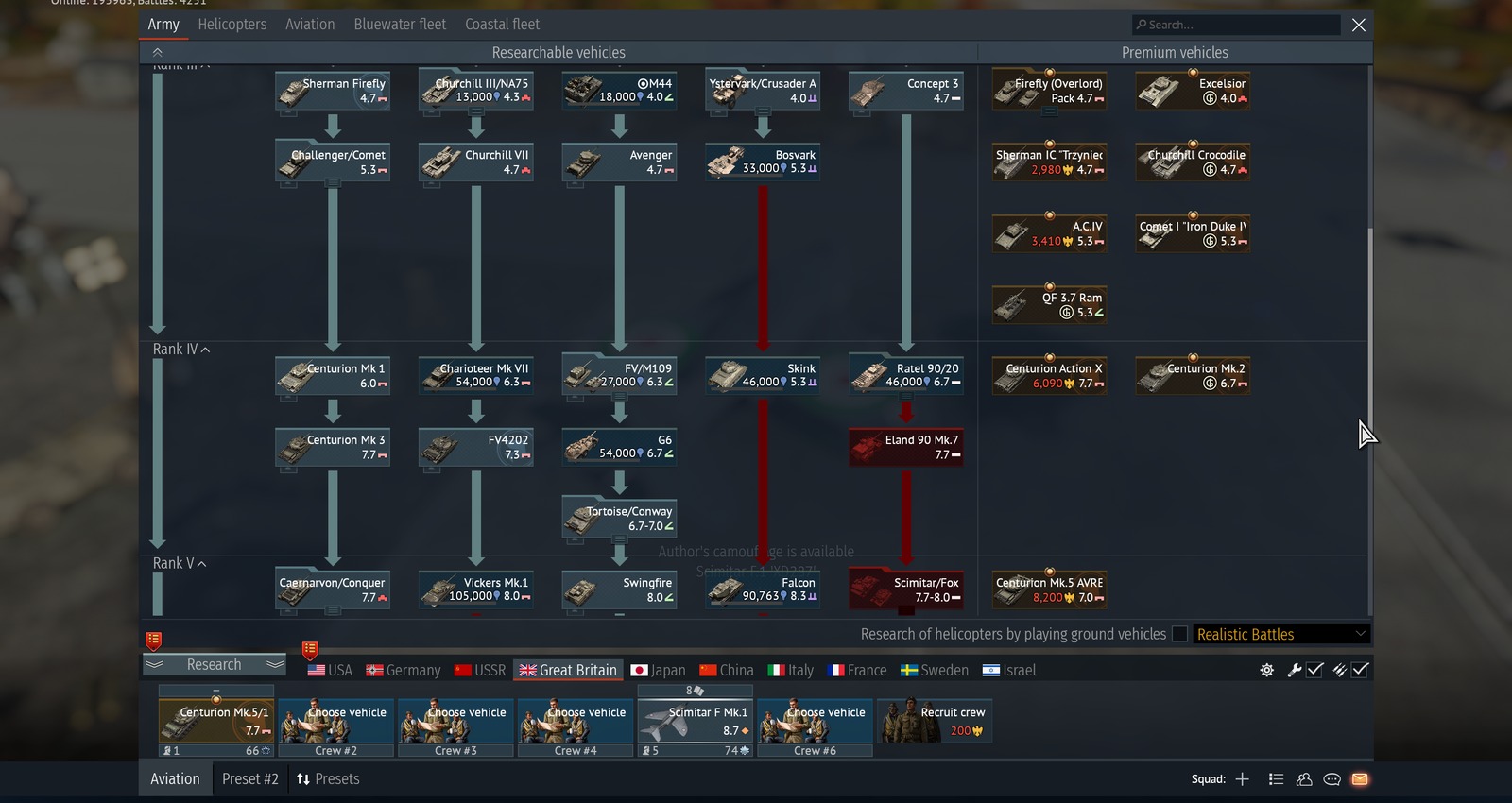Select the QF 3.7 Ram premium
This screenshot has height=803, width=1512.
(1049, 305)
